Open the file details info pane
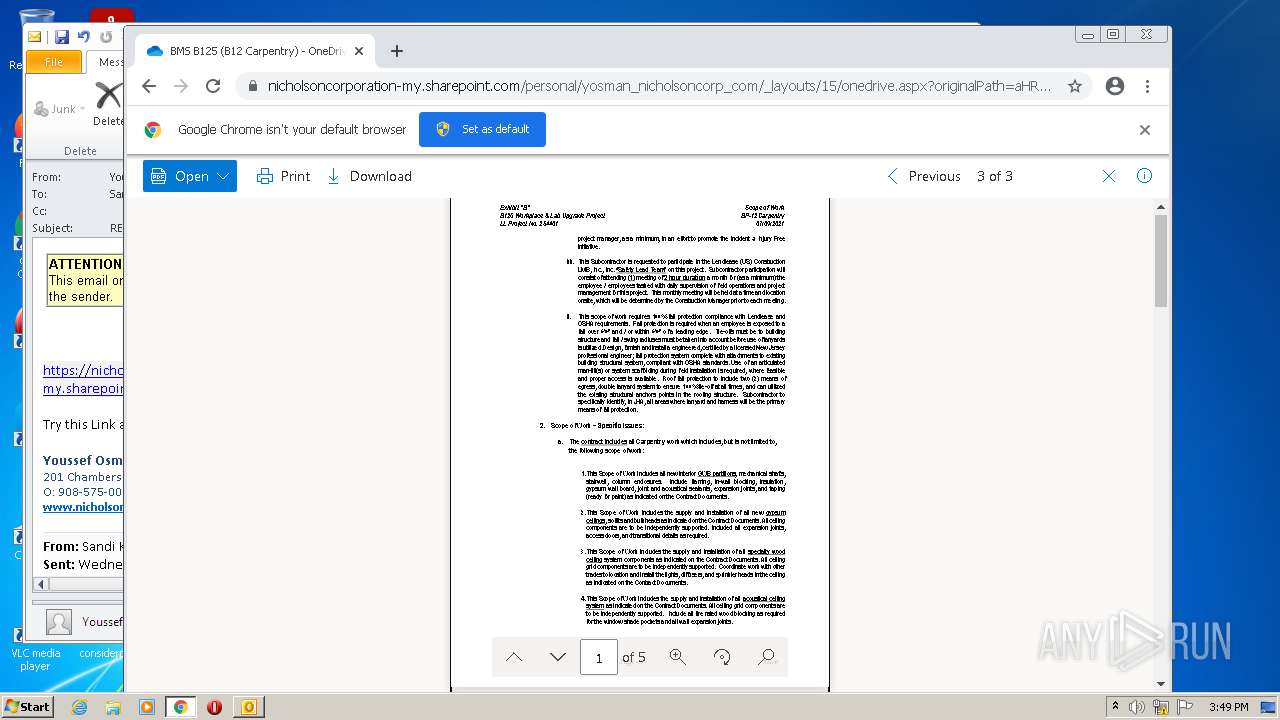This screenshot has height=720, width=1280. tap(1144, 176)
